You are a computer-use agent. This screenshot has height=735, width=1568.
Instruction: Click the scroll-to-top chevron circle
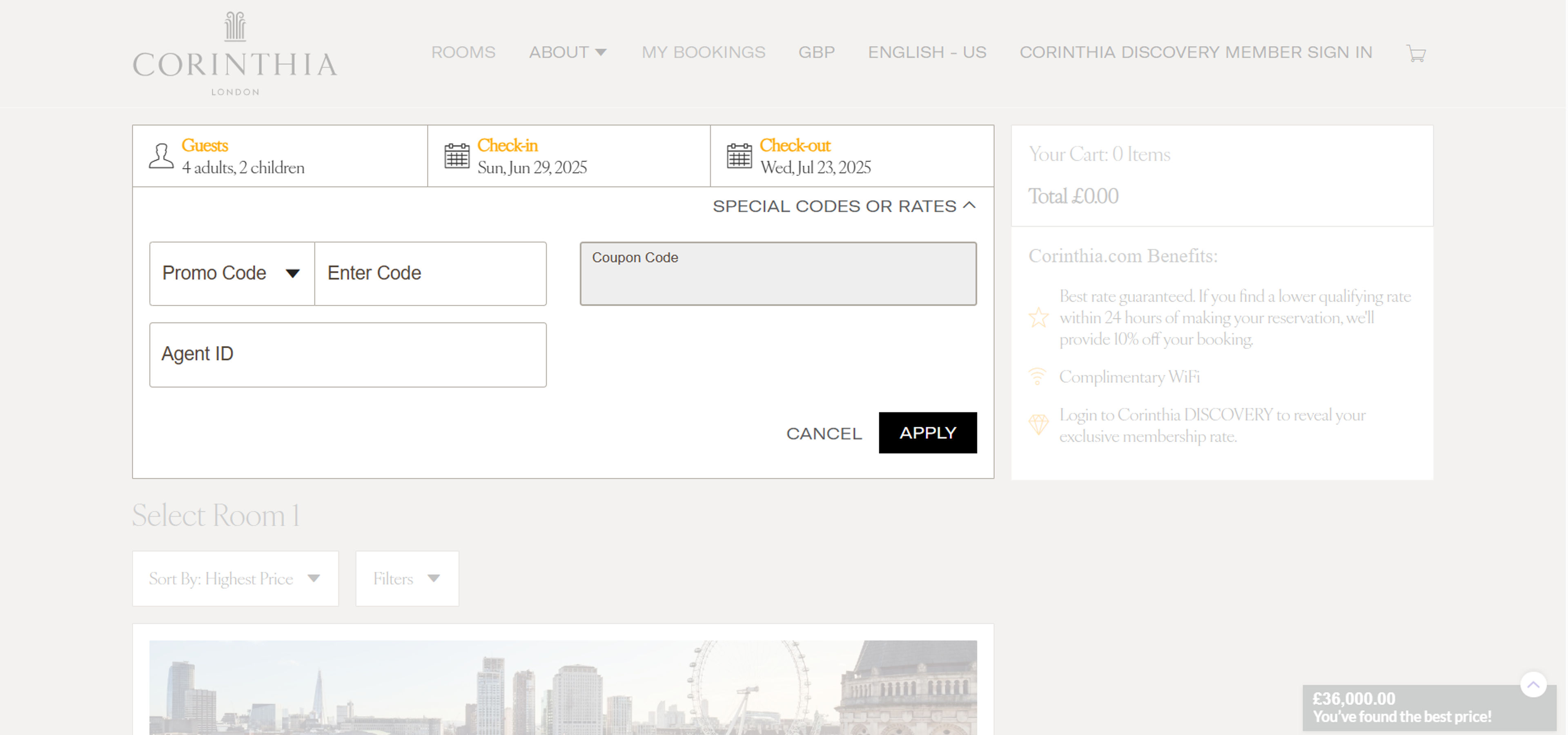pos(1533,684)
